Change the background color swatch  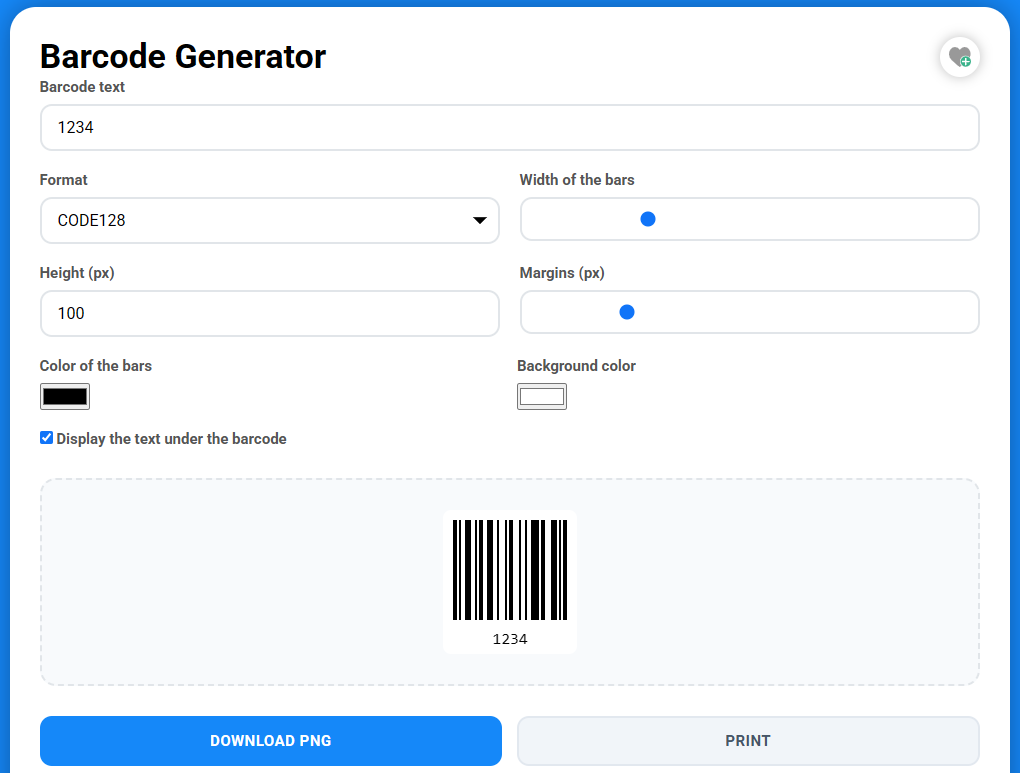pyautogui.click(x=541, y=396)
